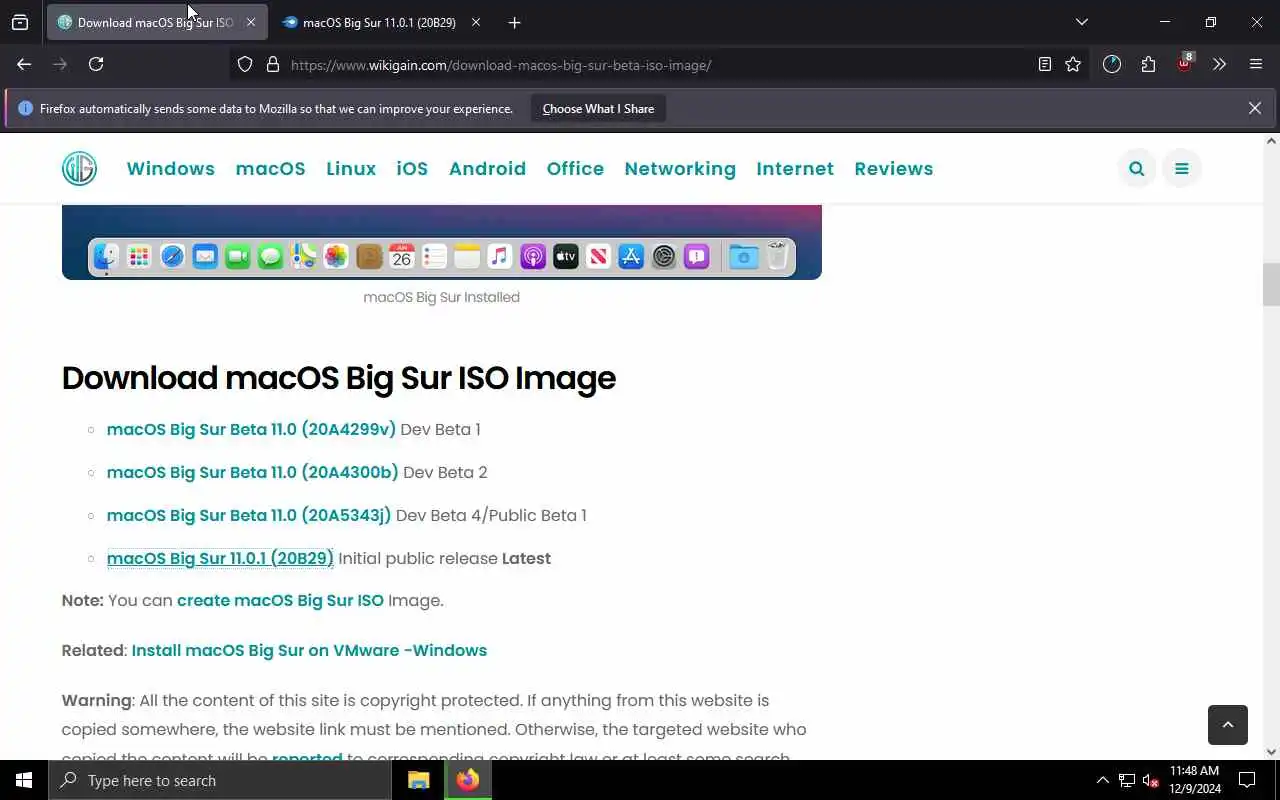
Task: Click the taskbar search box
Action: point(220,780)
